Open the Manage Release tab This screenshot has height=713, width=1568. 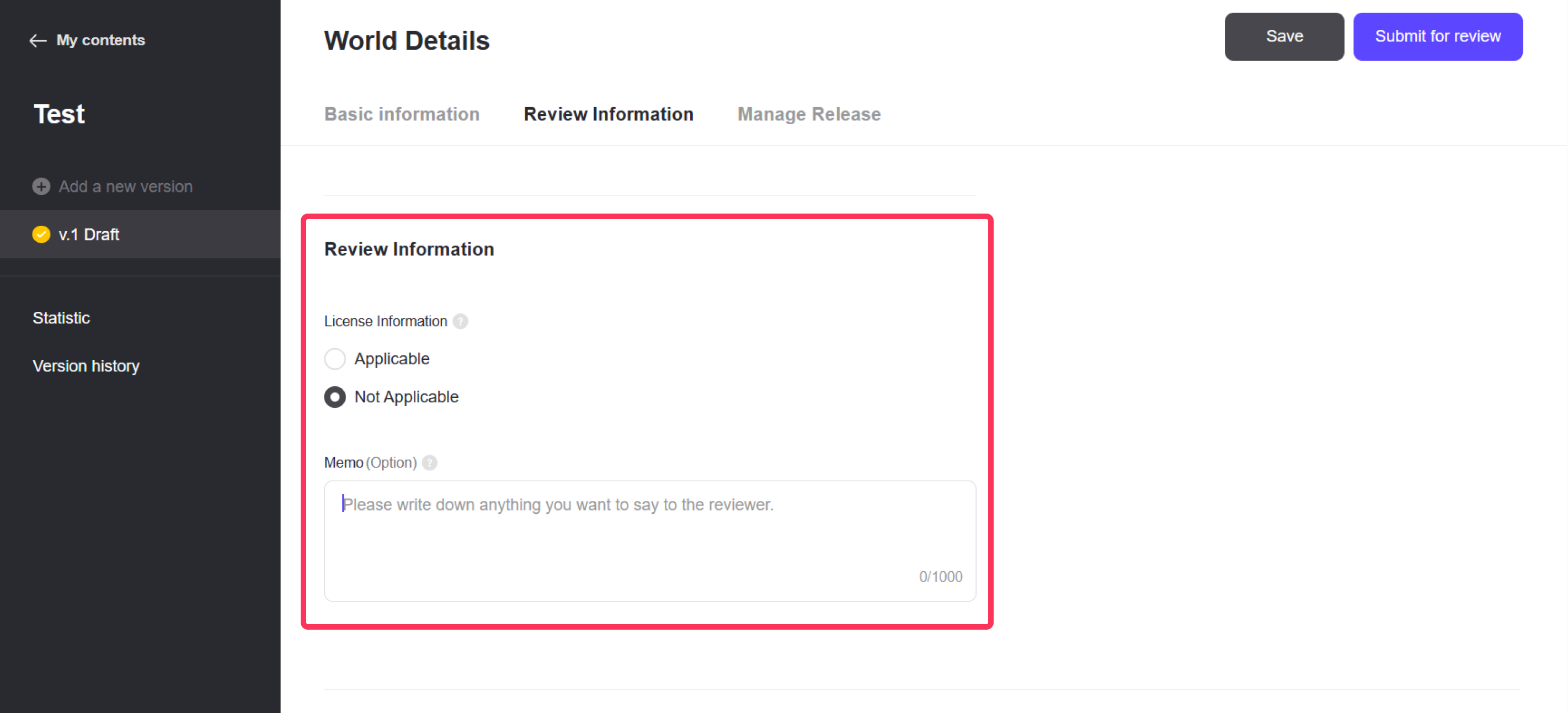[809, 114]
